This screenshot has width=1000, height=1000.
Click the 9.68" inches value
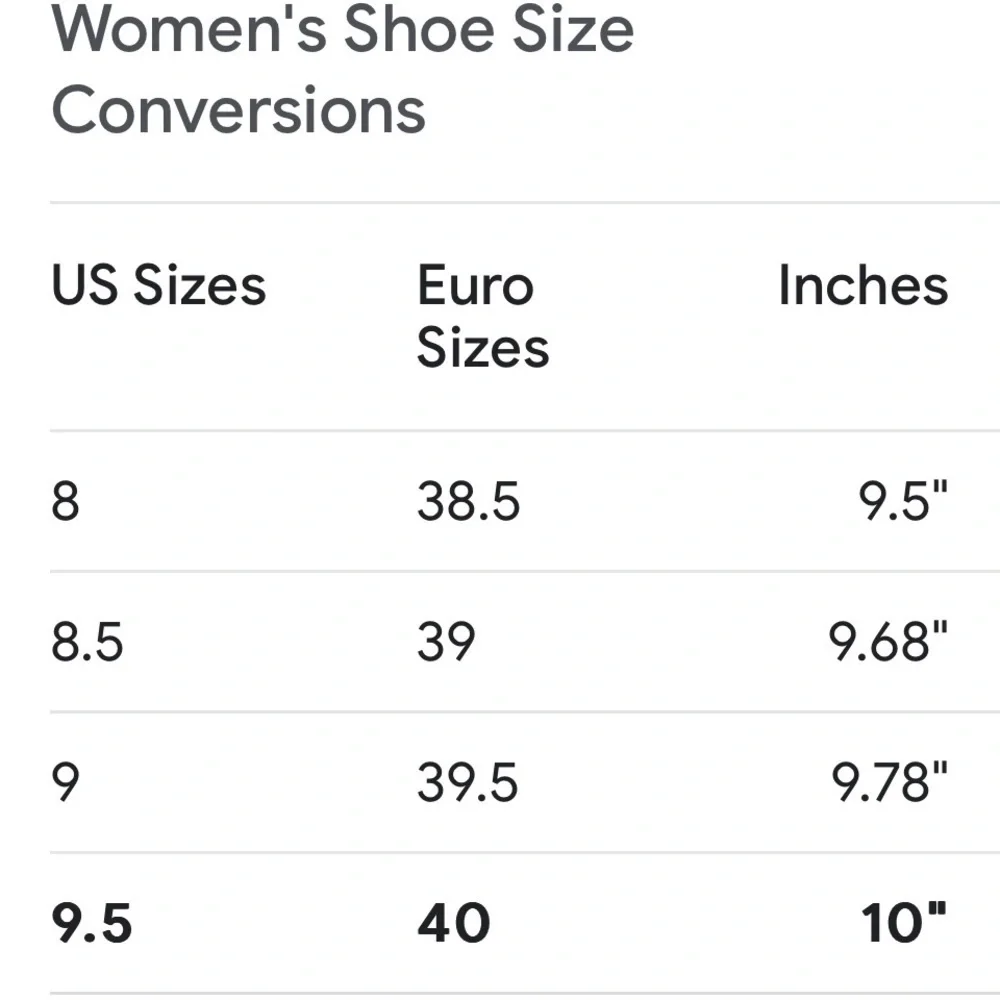(888, 641)
